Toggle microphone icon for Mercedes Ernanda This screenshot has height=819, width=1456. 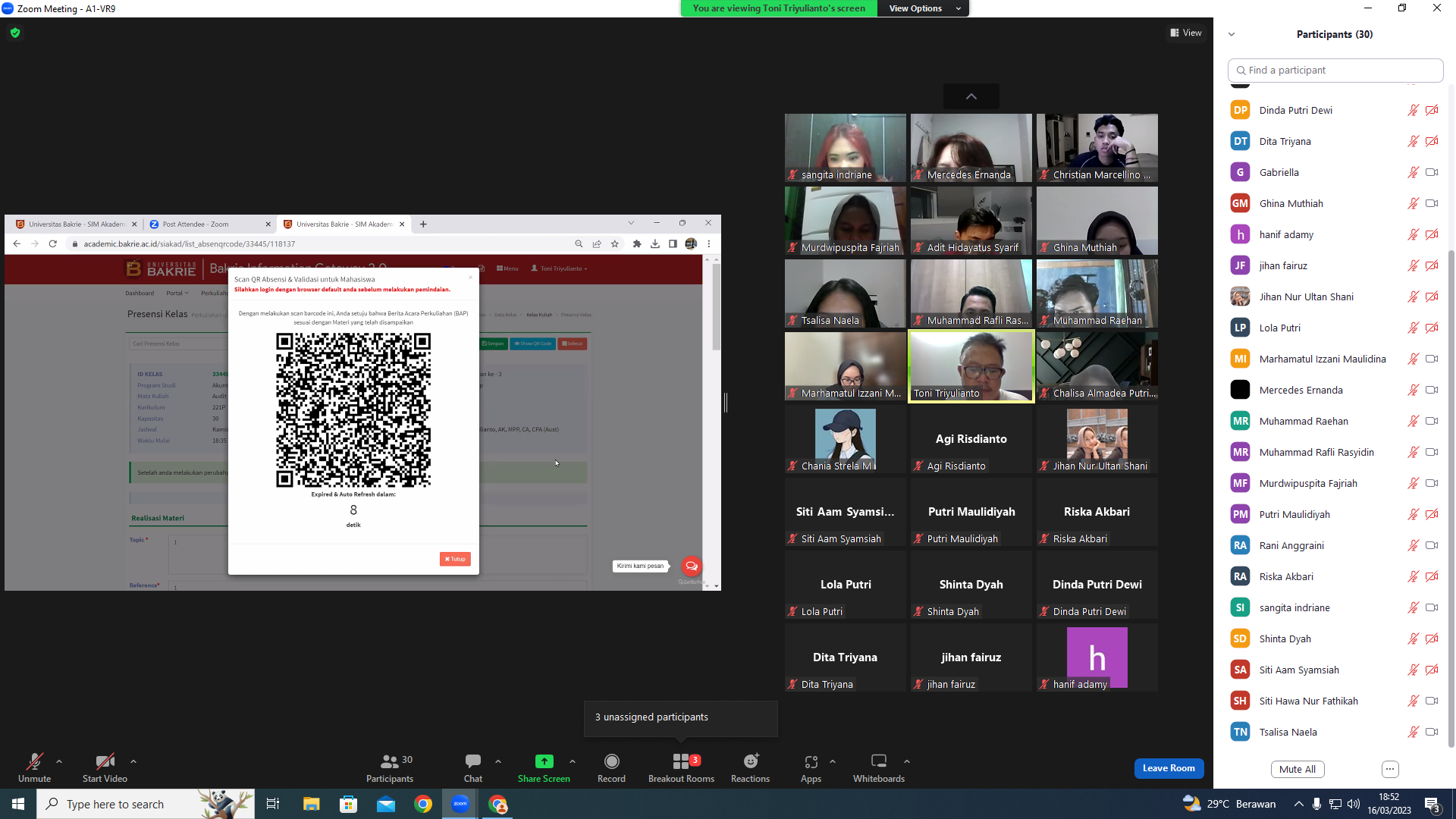[1413, 390]
